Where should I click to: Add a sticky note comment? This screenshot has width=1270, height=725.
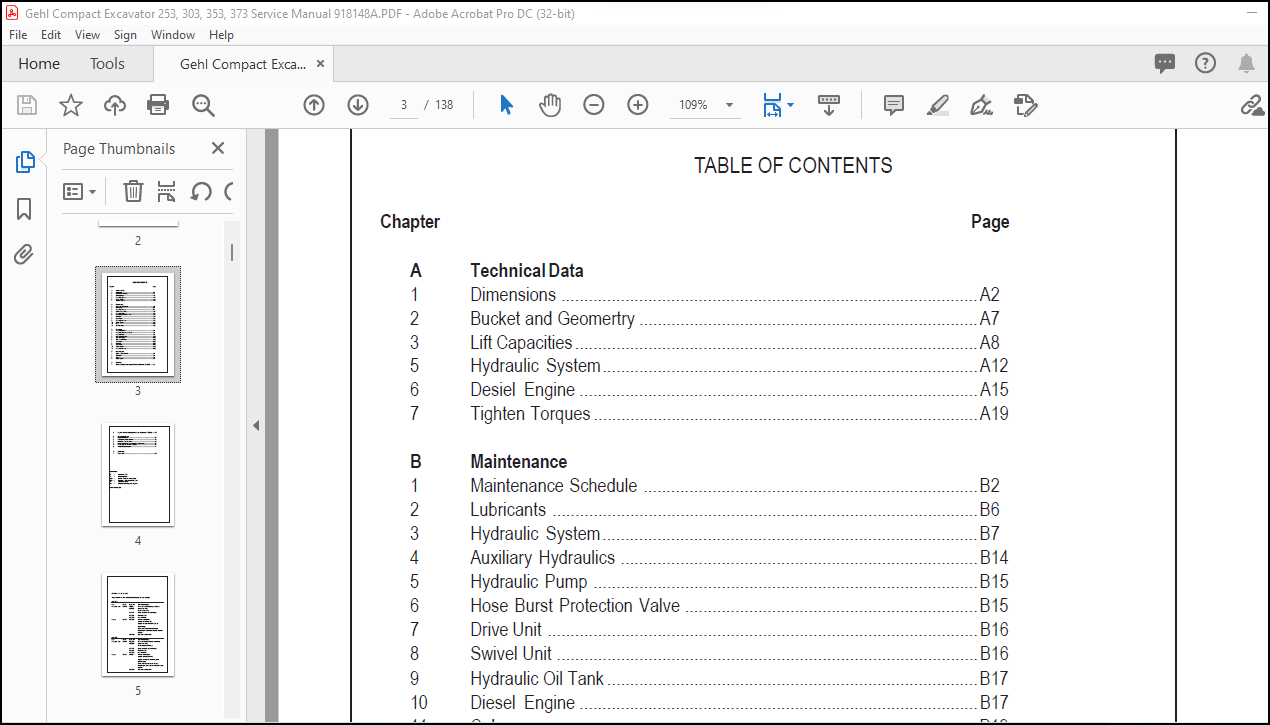coord(894,105)
